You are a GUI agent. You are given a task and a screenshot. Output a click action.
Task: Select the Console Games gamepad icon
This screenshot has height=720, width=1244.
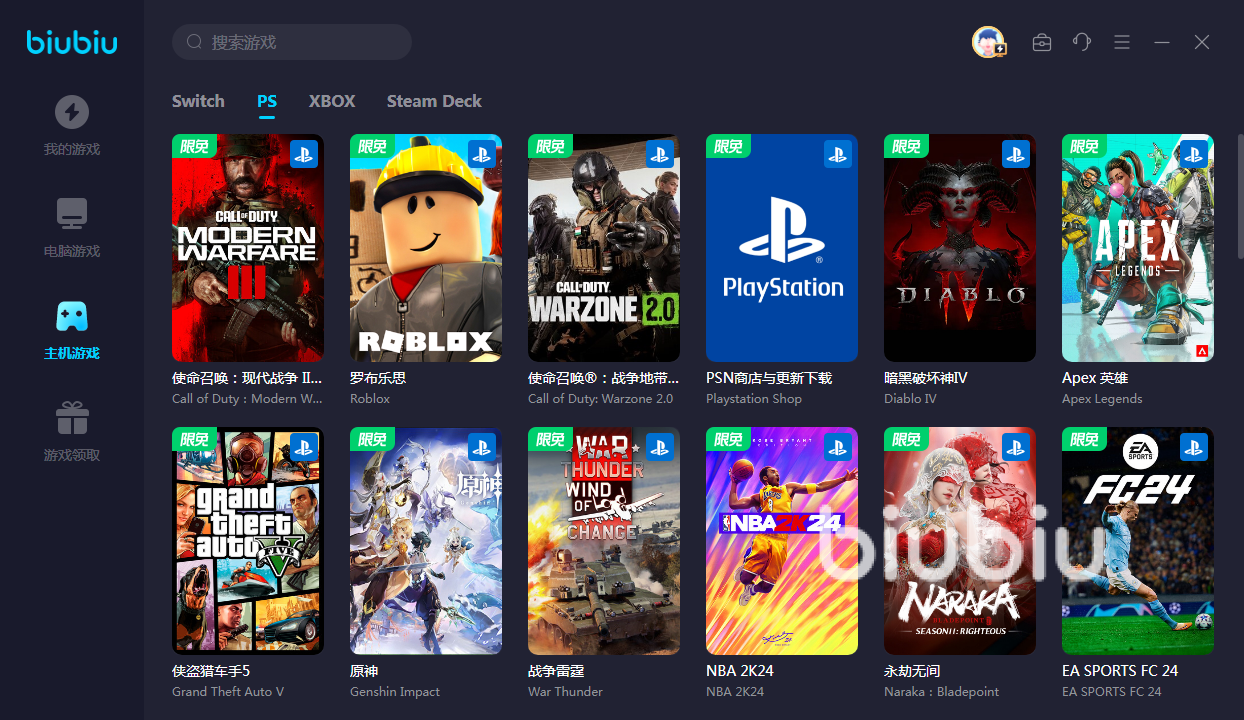click(x=71, y=317)
